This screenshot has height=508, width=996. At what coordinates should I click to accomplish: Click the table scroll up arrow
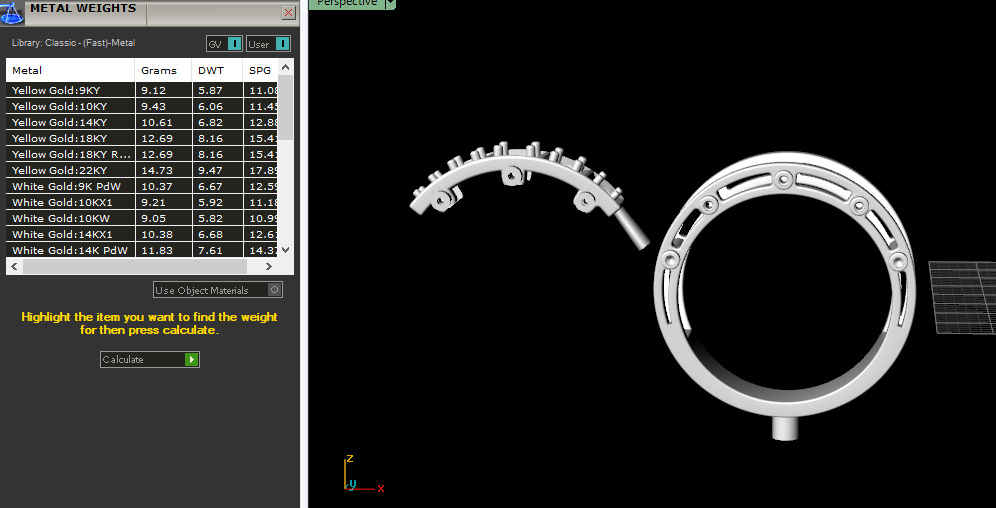[x=285, y=67]
